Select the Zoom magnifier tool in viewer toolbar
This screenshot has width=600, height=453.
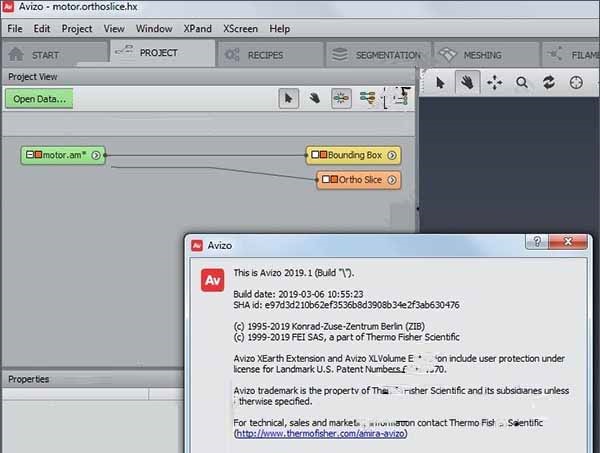tap(522, 83)
